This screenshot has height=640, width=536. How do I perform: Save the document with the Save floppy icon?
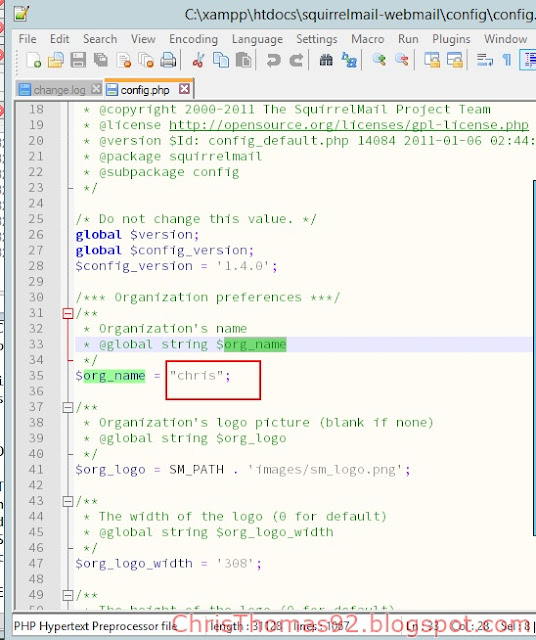78,60
